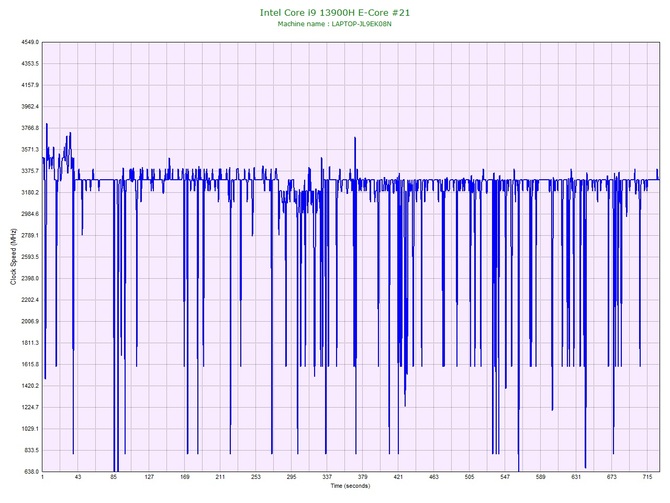Click the 2202.4 y-axis value
Image resolution: width=670 pixels, height=503 pixels.
pyautogui.click(x=30, y=300)
